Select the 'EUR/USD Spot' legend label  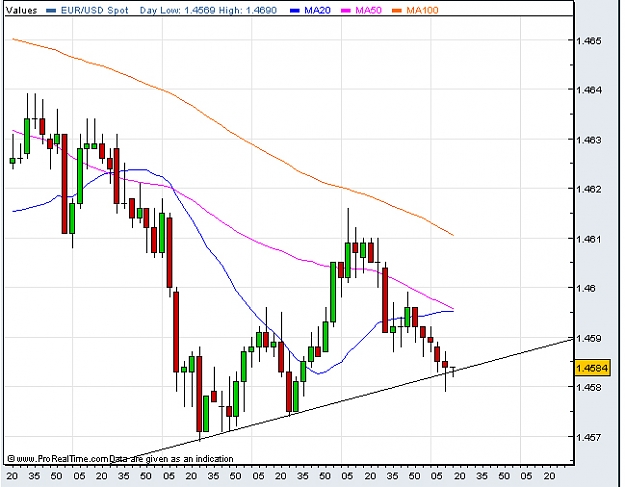[94, 10]
